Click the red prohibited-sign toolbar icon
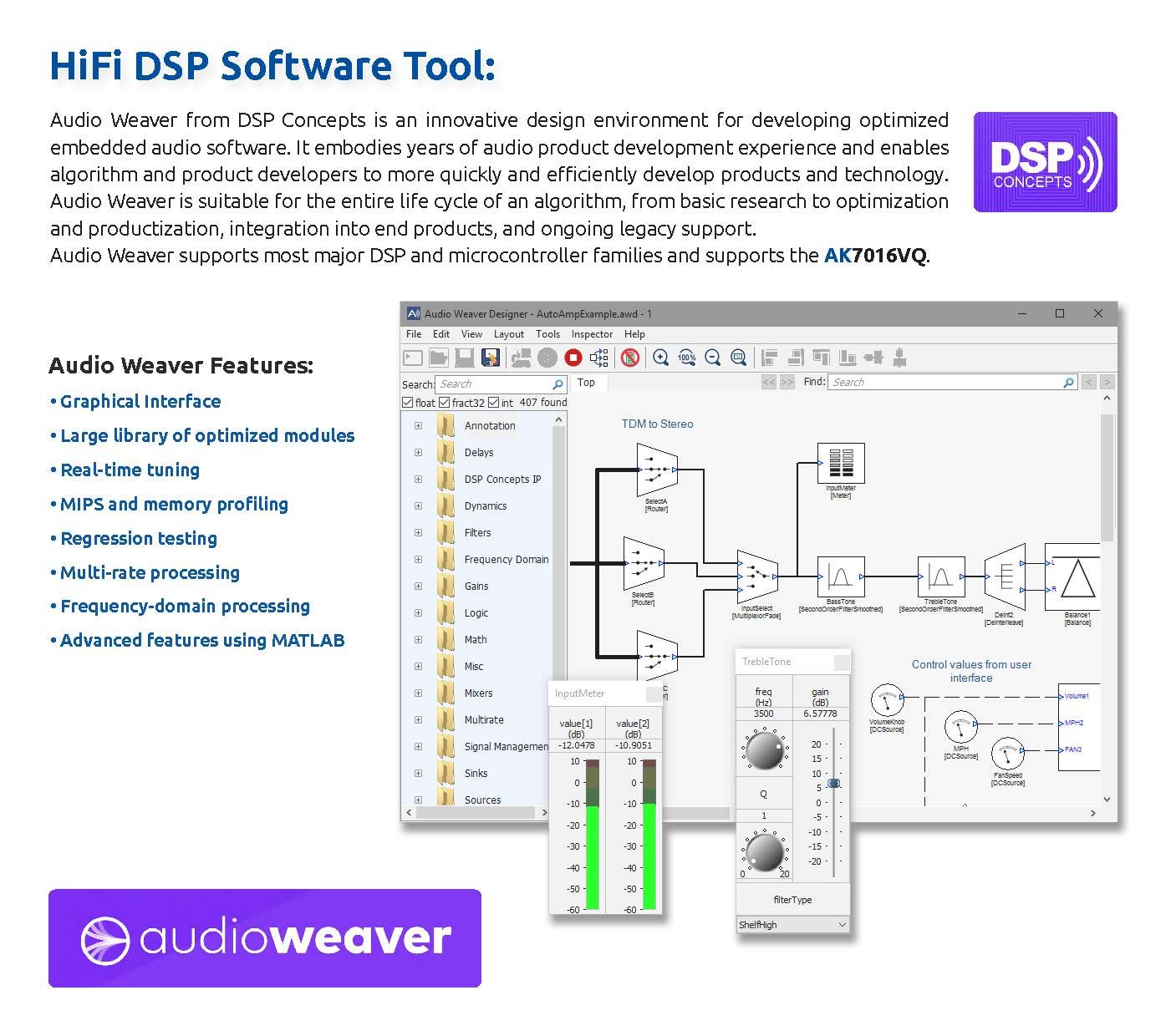The image size is (1166, 1036). click(x=630, y=358)
